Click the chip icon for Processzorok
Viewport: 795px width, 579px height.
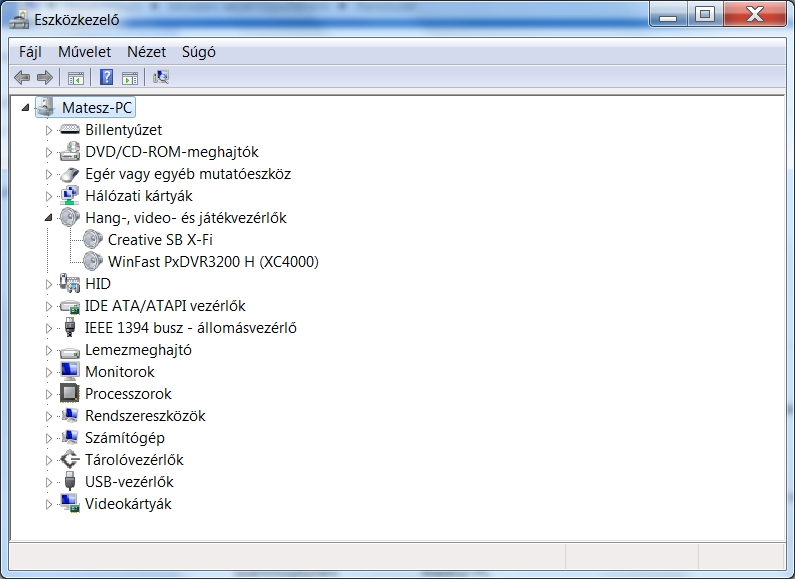pyautogui.click(x=69, y=393)
